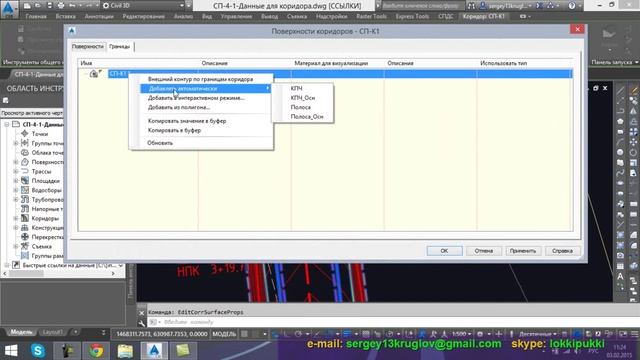
Task: Click the corridor surface icon beside СП-К1
Action: coord(95,73)
